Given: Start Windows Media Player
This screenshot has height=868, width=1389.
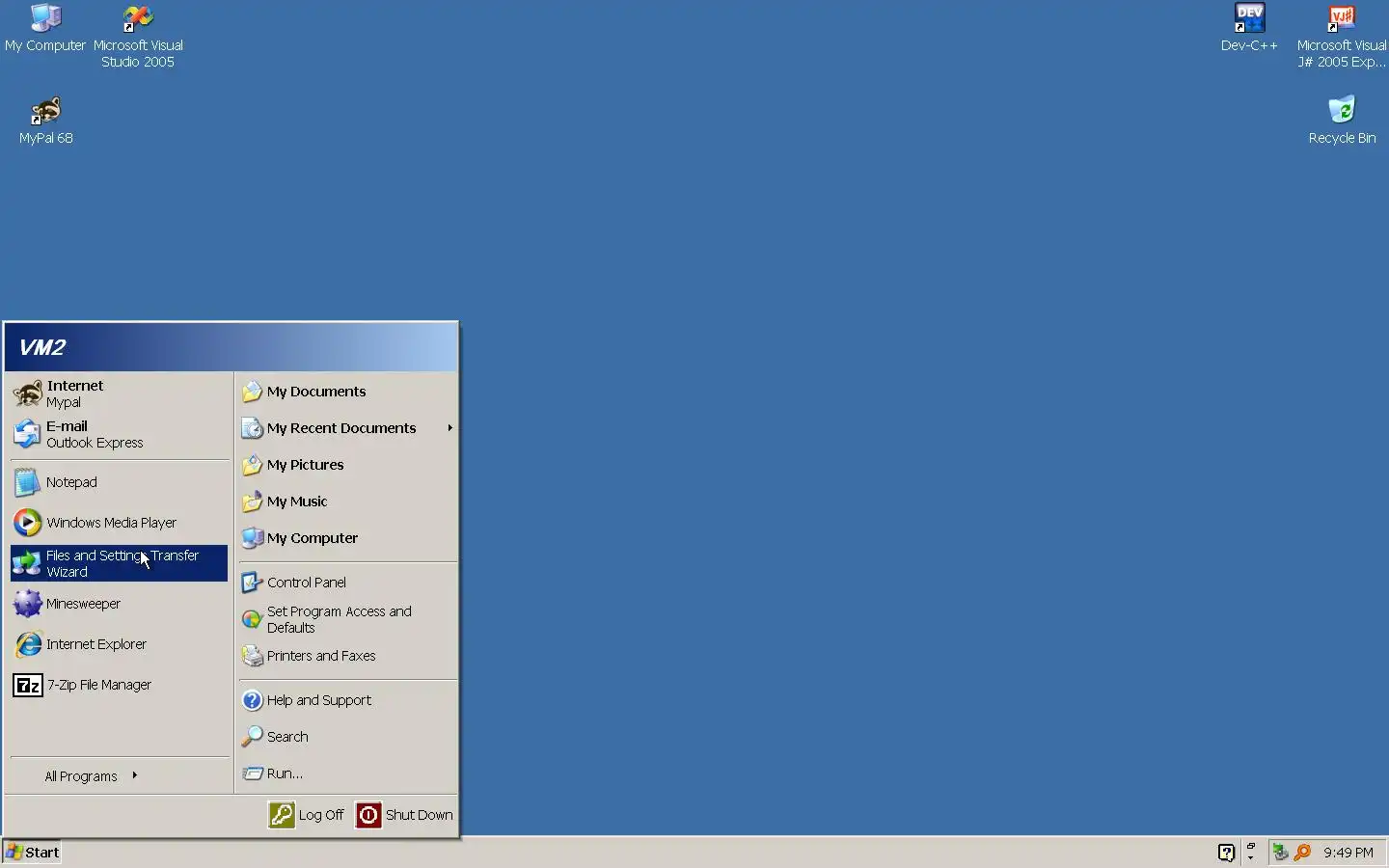Looking at the screenshot, I should point(120,523).
